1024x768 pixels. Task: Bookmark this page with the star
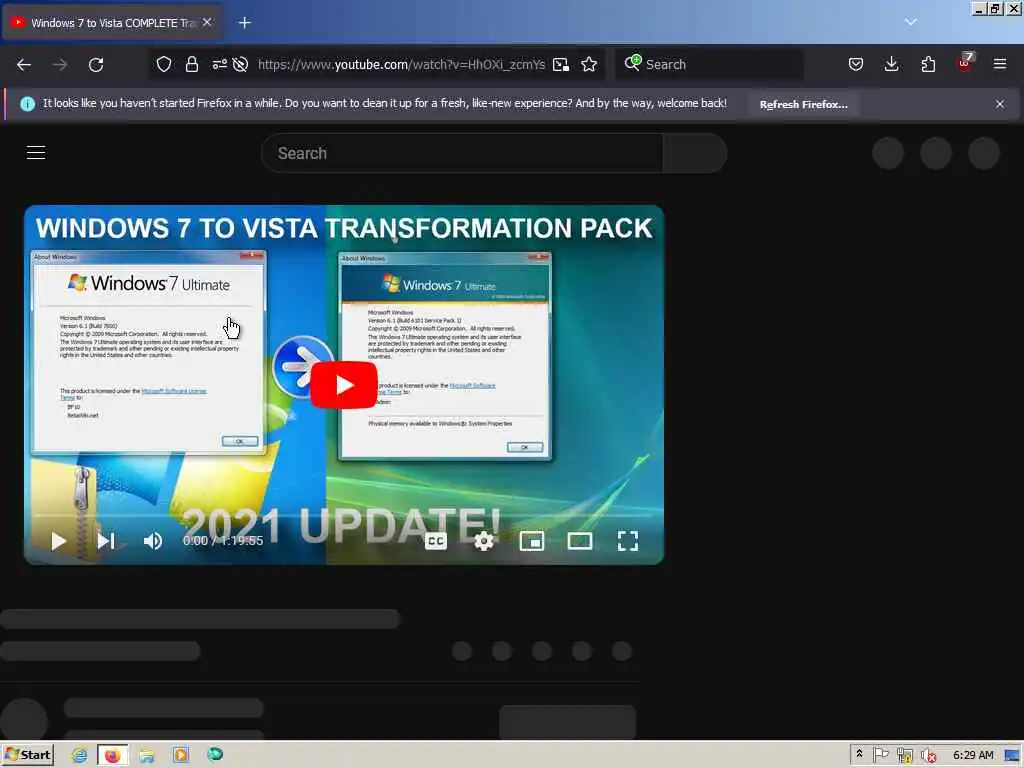(x=589, y=64)
